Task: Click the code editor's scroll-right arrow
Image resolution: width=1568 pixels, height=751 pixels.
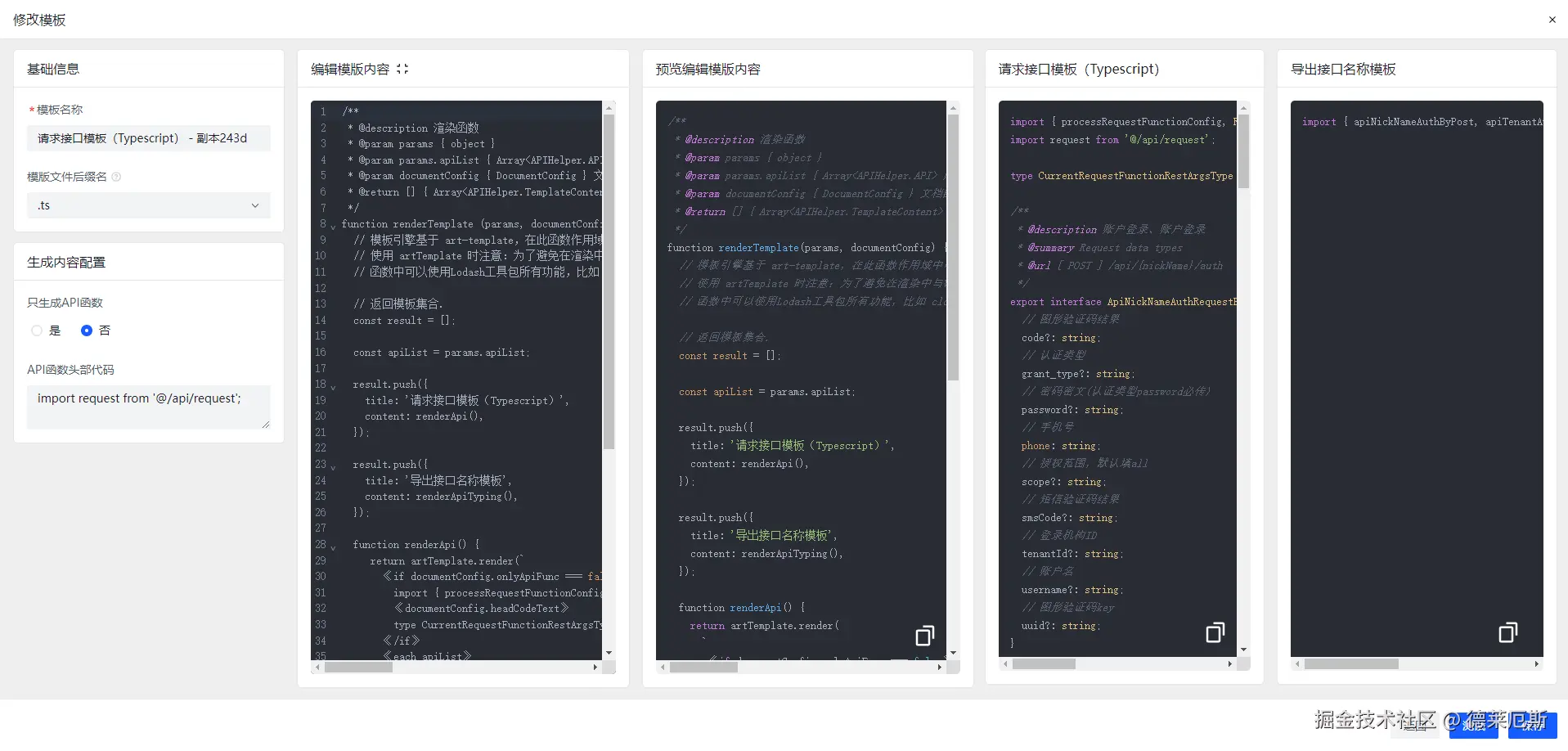Action: 595,668
